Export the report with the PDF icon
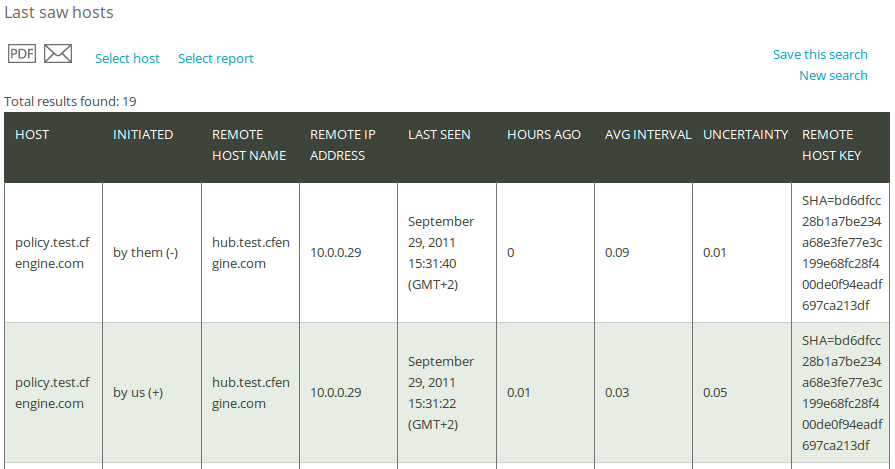Screen dimensions: 895x469 (22, 54)
